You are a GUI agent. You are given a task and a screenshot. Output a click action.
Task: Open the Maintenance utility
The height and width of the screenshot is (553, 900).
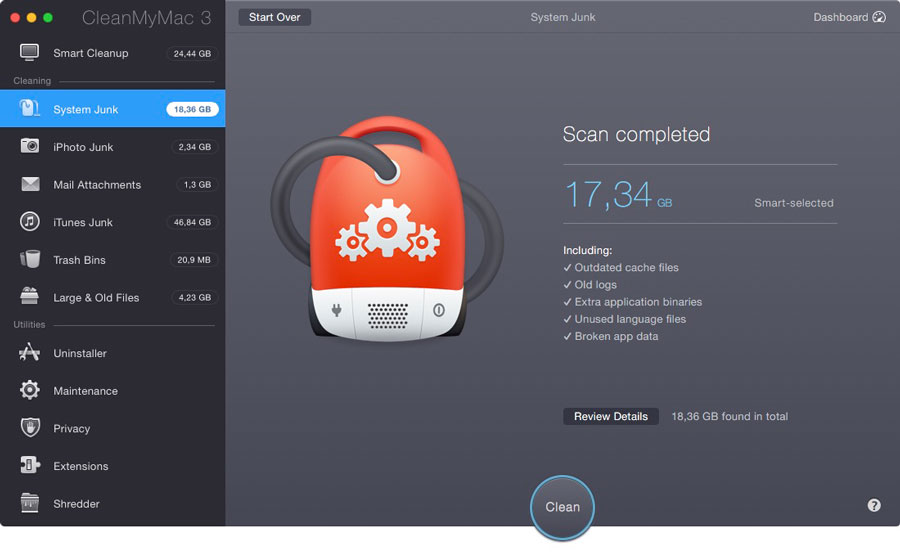pyautogui.click(x=112, y=390)
